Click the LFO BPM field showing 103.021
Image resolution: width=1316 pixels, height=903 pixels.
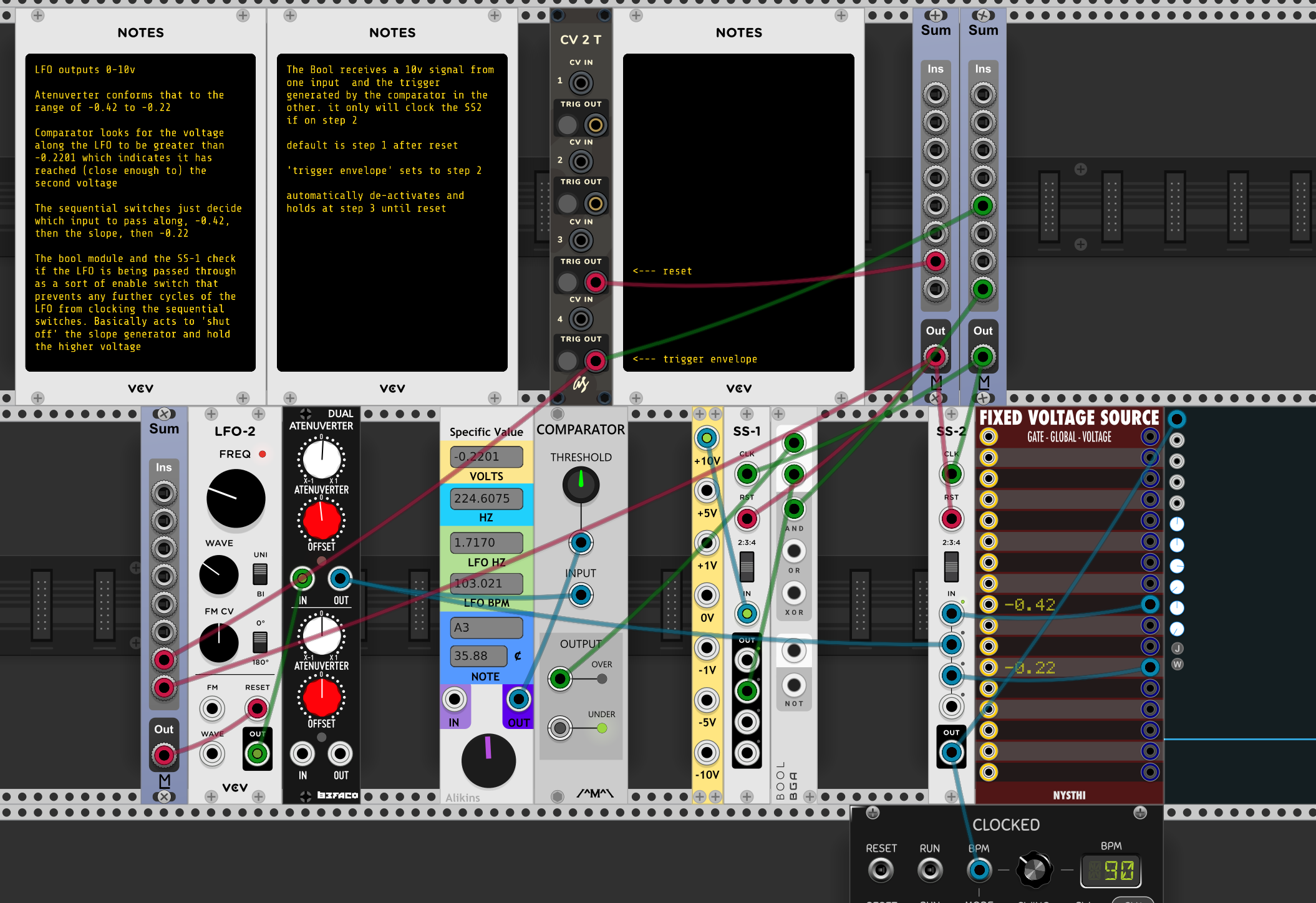click(486, 584)
